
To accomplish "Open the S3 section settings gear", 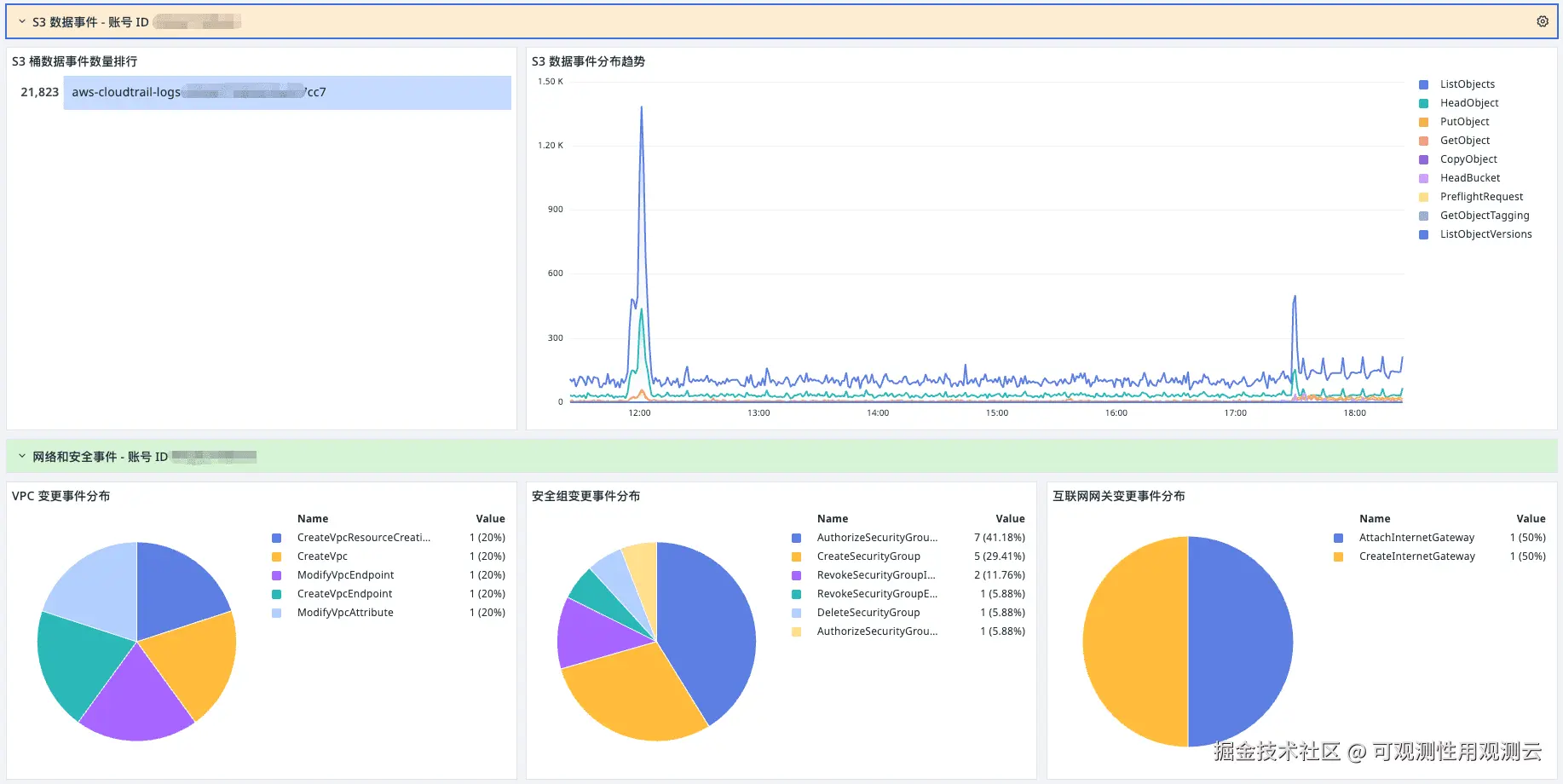I will (1542, 21).
